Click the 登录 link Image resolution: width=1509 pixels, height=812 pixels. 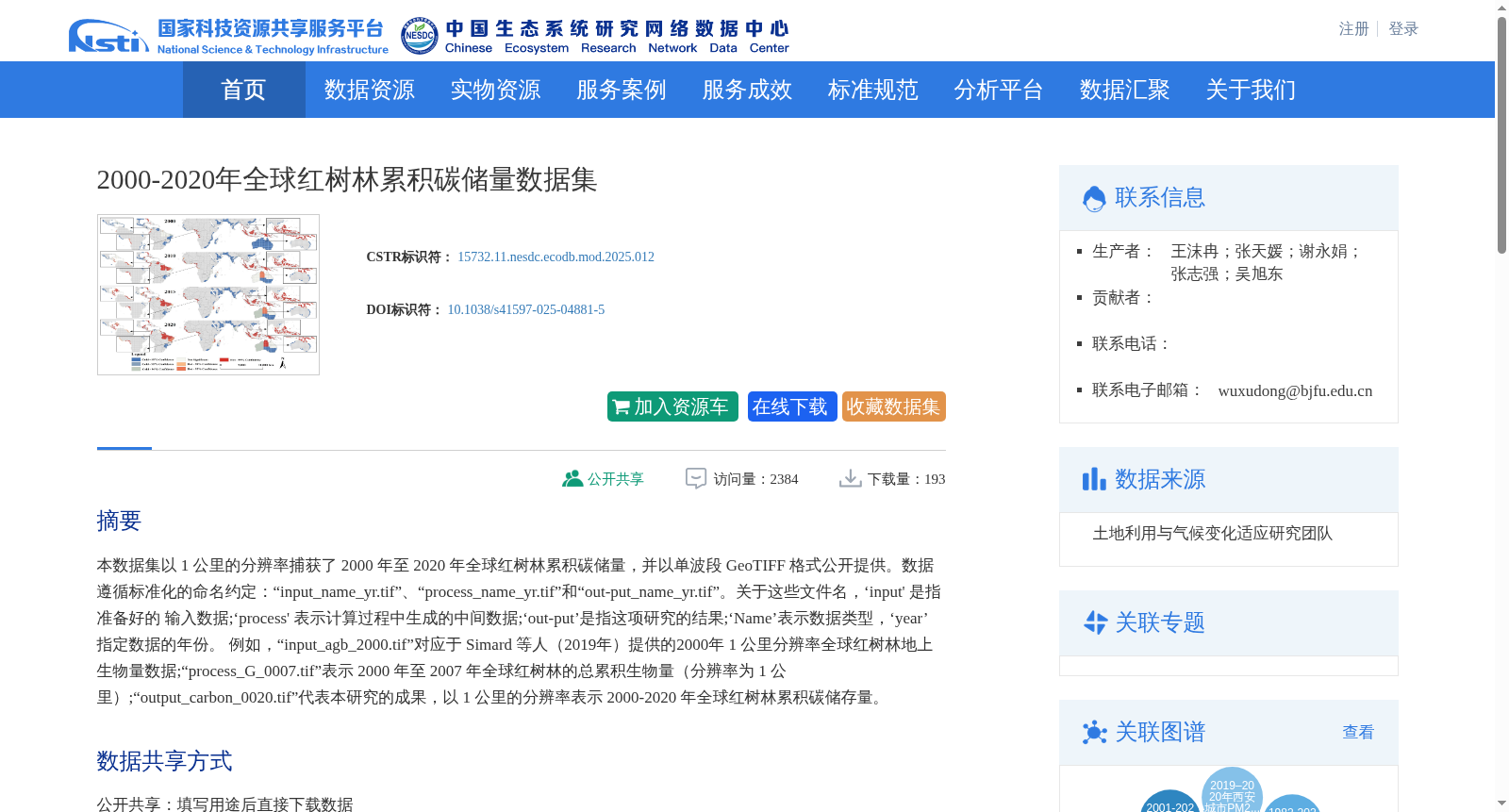pyautogui.click(x=1403, y=29)
